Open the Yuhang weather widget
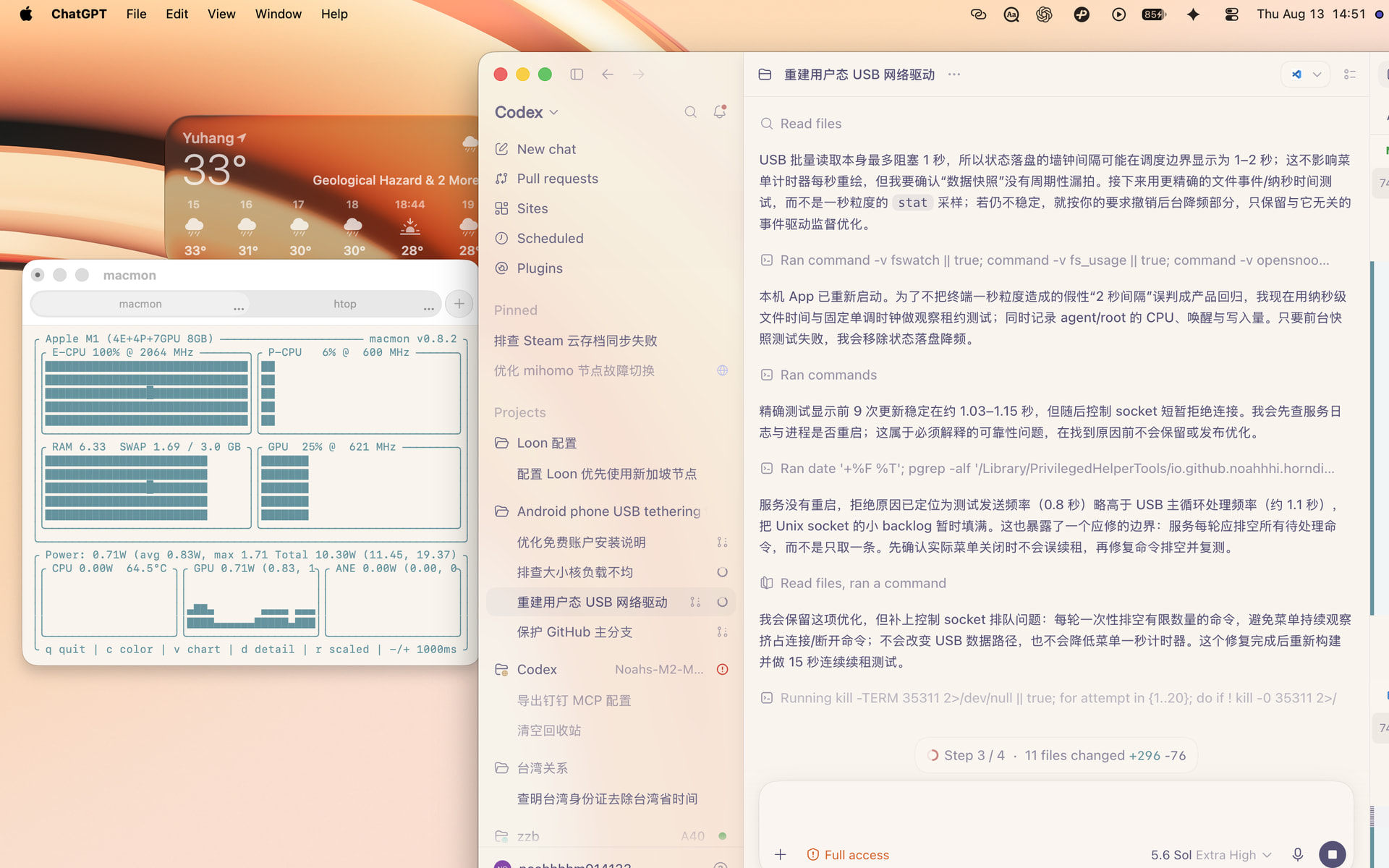Screen dimensions: 1389x868 pyautogui.click(x=323, y=188)
